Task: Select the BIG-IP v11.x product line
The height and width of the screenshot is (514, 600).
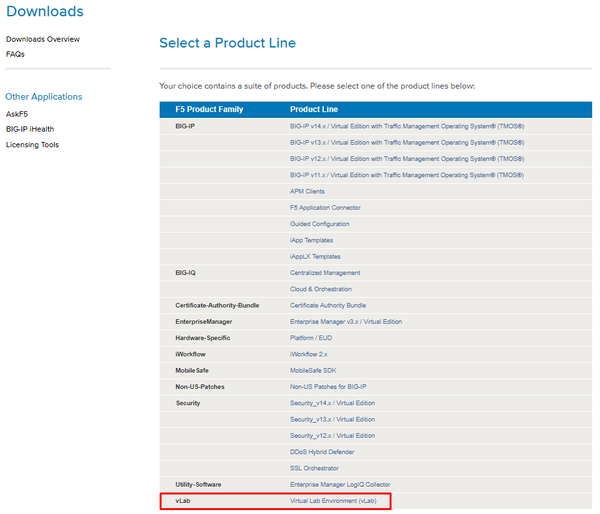Action: coord(407,175)
